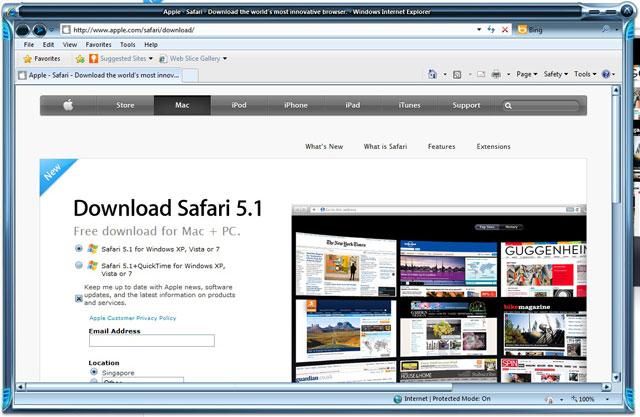Click the horizontal scrollbar right arrow

coord(607,387)
